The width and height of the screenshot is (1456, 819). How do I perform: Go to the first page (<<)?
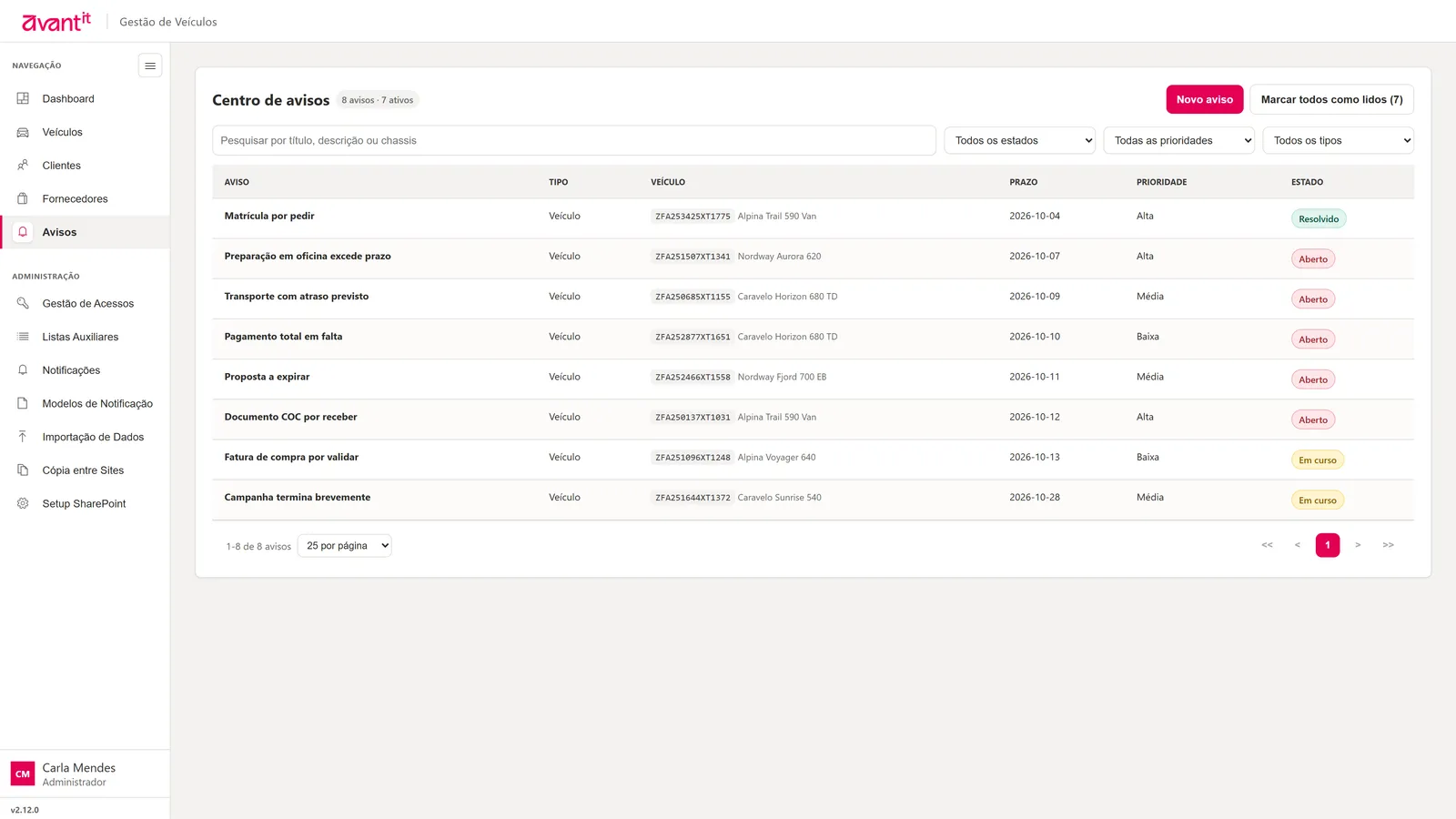pyautogui.click(x=1267, y=545)
